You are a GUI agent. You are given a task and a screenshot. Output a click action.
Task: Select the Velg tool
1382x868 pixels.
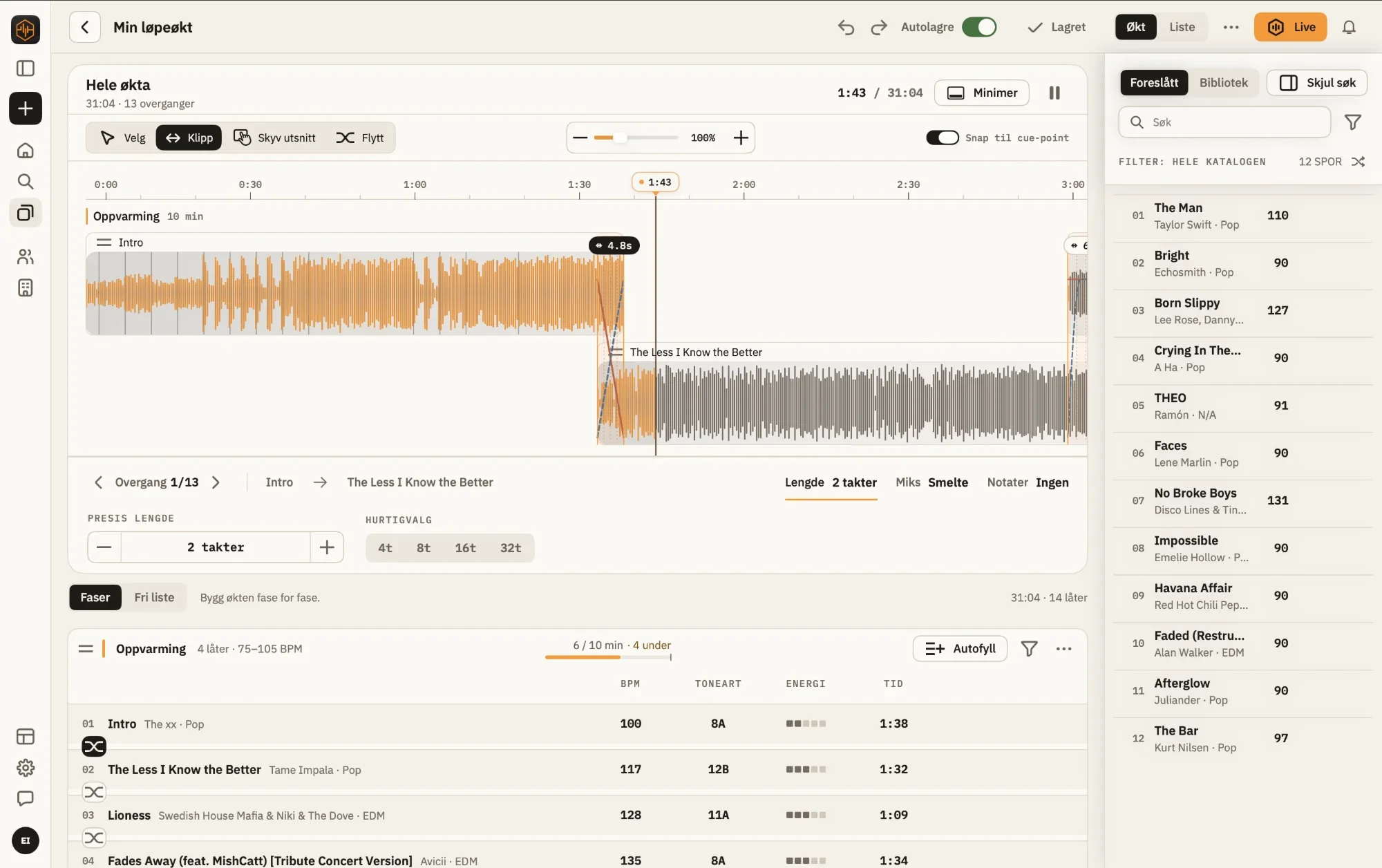(123, 138)
